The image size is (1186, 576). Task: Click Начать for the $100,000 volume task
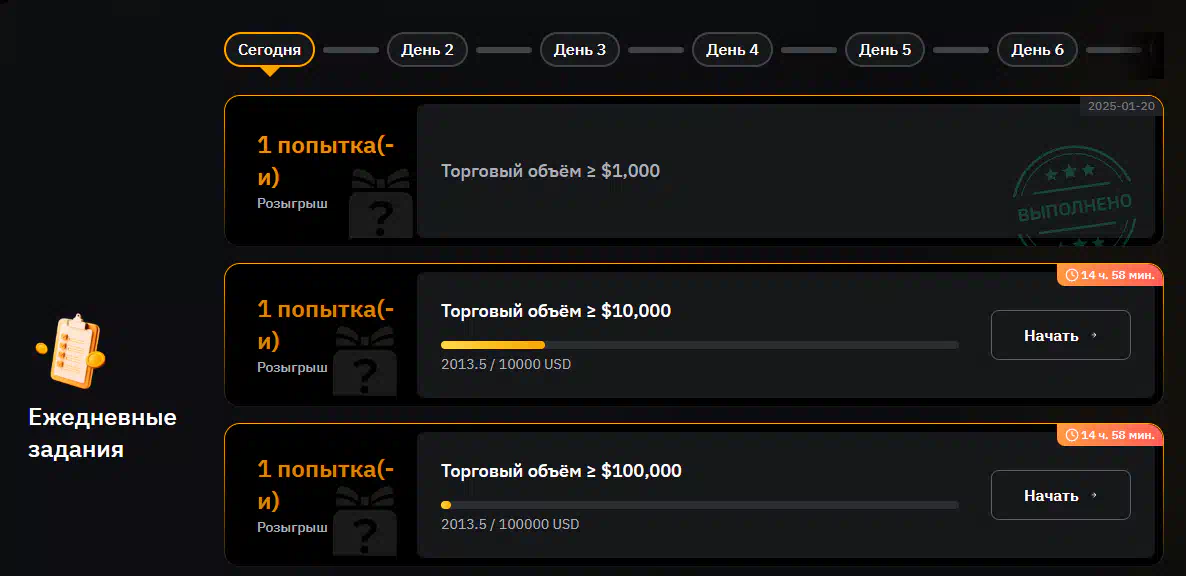click(1060, 495)
